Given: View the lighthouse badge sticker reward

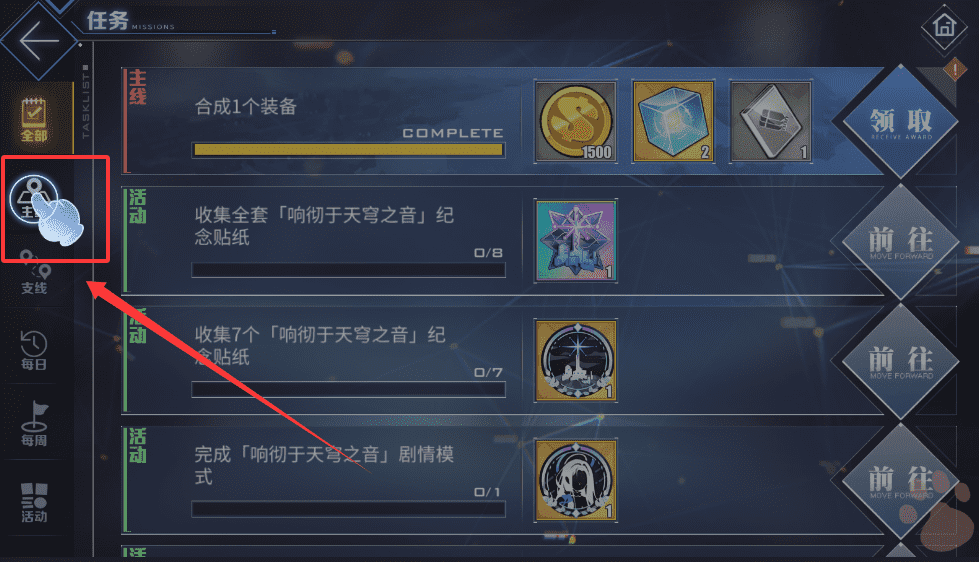Looking at the screenshot, I should pyautogui.click(x=576, y=361).
